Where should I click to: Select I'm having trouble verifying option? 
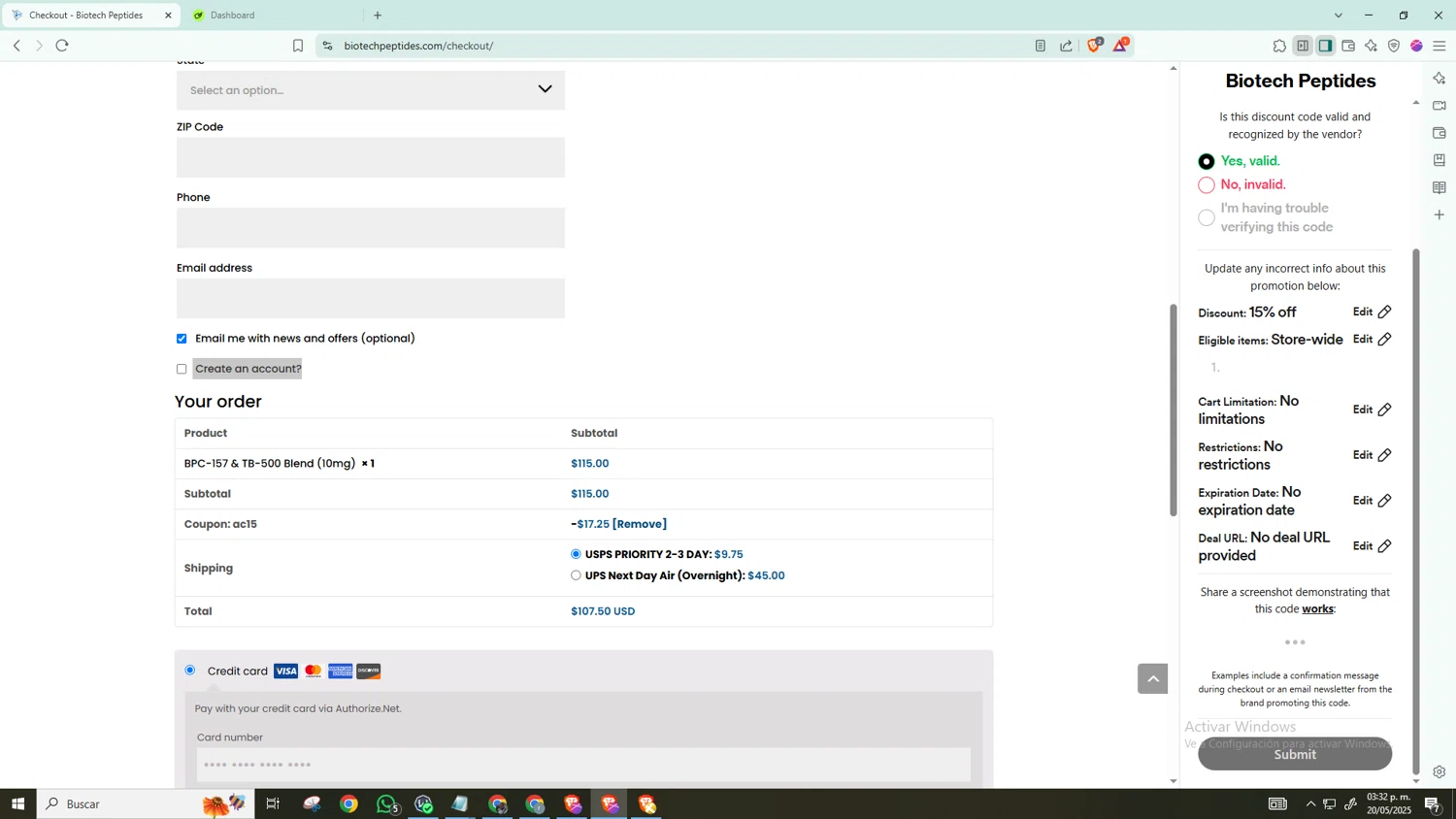coord(1207,217)
